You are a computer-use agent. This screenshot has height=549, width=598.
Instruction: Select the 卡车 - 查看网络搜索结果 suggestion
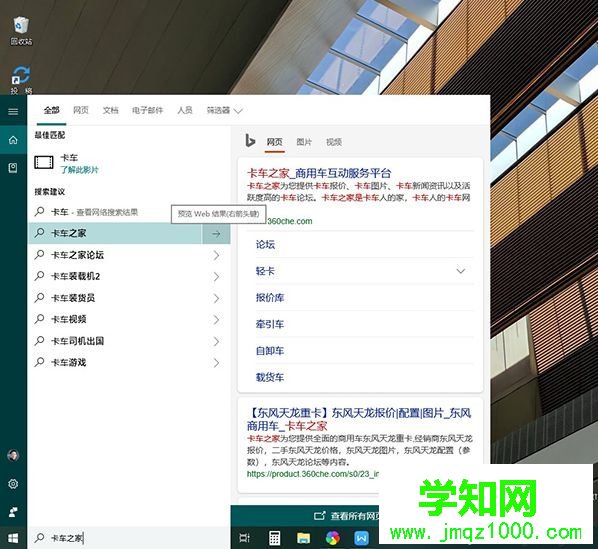pos(130,212)
